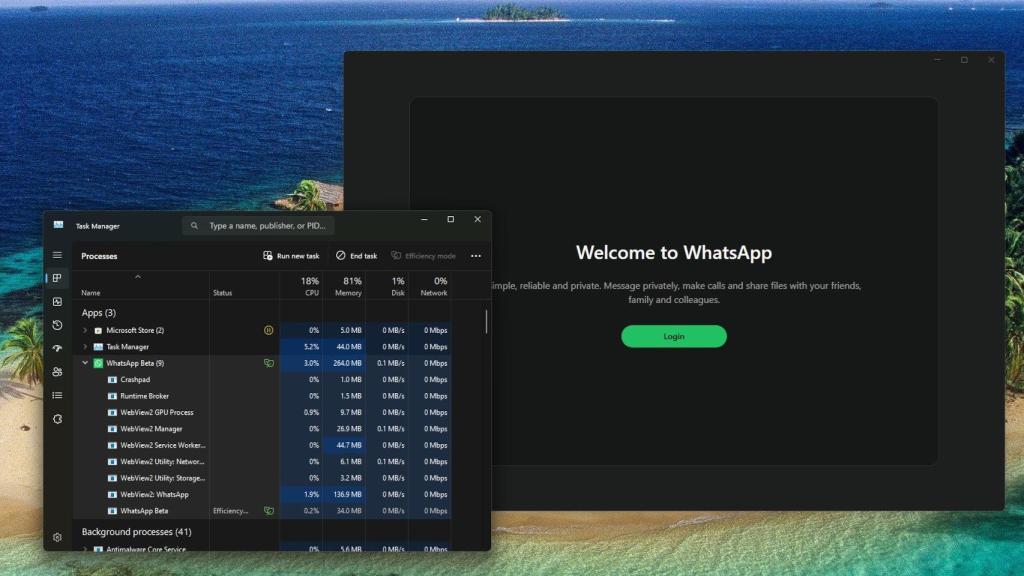The image size is (1024, 576).
Task: Open the Services page from the sidebar
Action: 57,418
